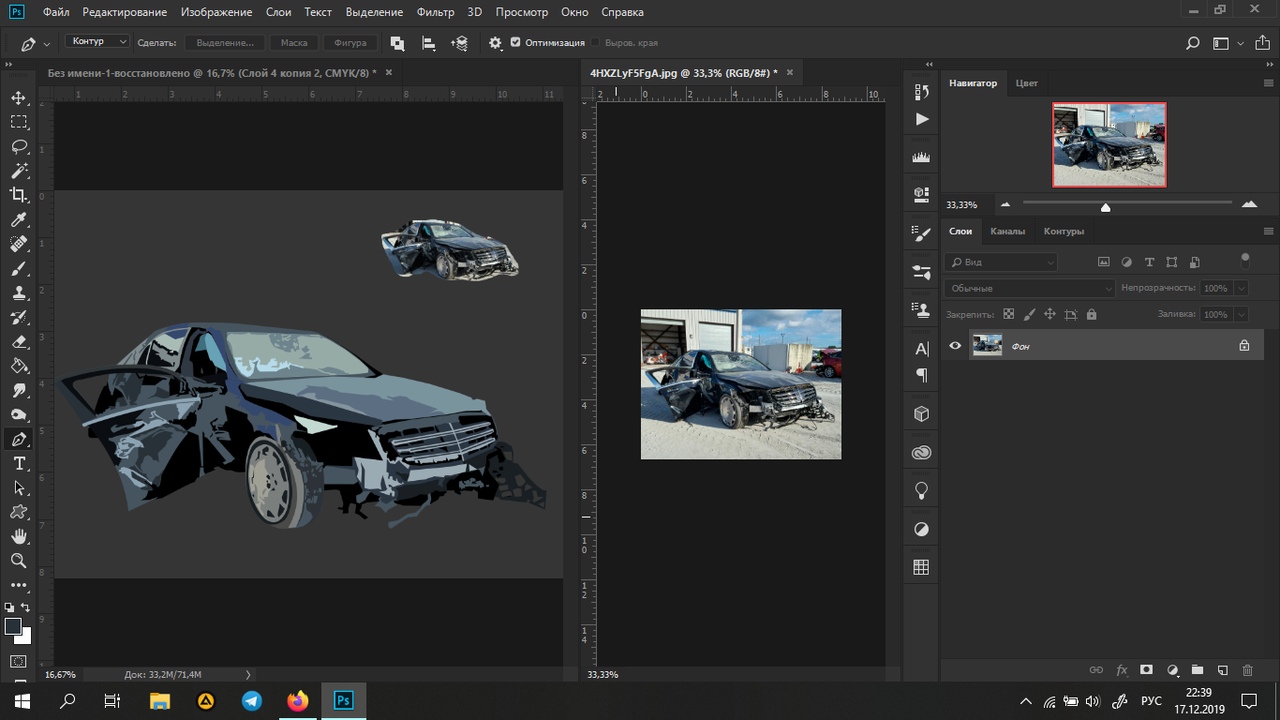
Task: Expand the Непрозрачность opacity dropdown
Action: (1241, 288)
